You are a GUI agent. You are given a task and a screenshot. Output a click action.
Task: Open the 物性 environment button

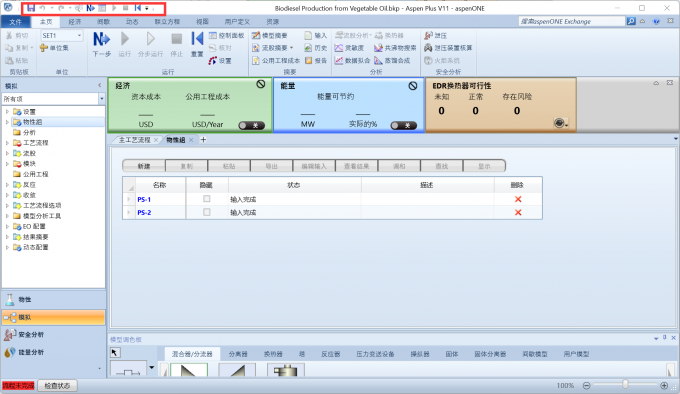point(53,300)
